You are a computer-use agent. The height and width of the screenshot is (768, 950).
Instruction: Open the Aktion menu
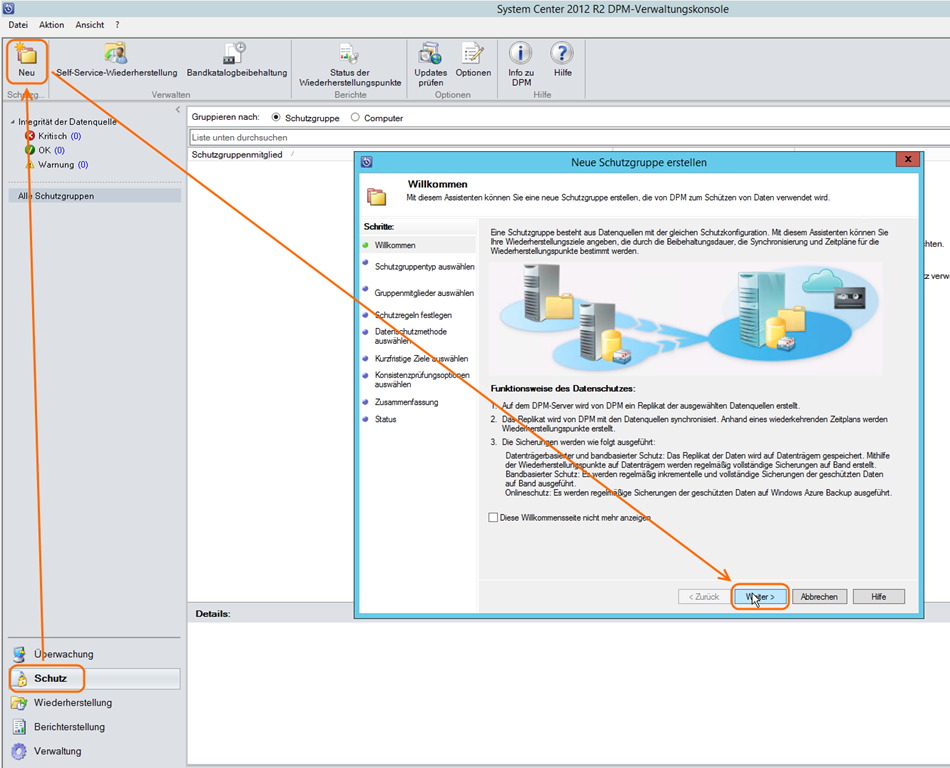pyautogui.click(x=51, y=24)
